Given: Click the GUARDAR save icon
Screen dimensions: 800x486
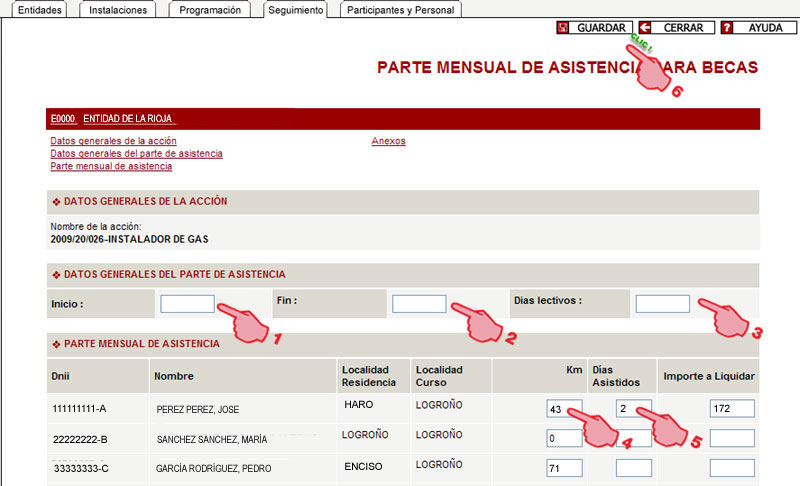Looking at the screenshot, I should point(563,28).
